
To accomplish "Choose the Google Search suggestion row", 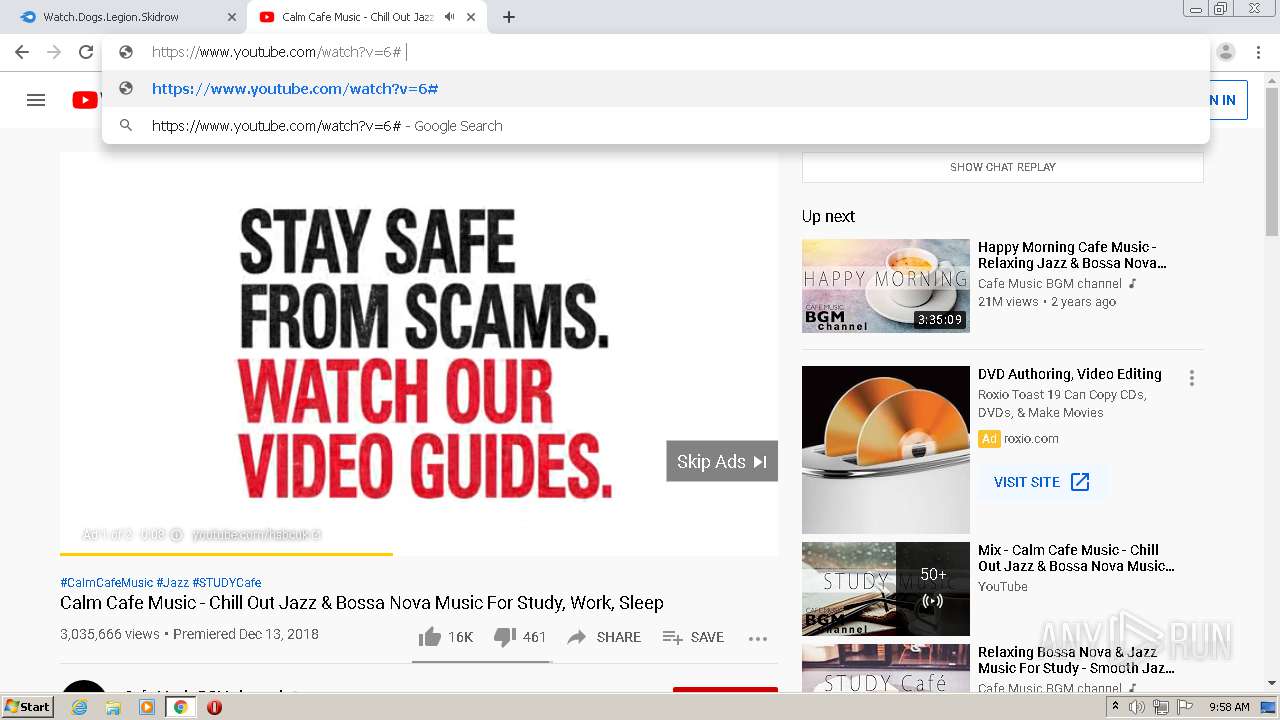I will [655, 126].
